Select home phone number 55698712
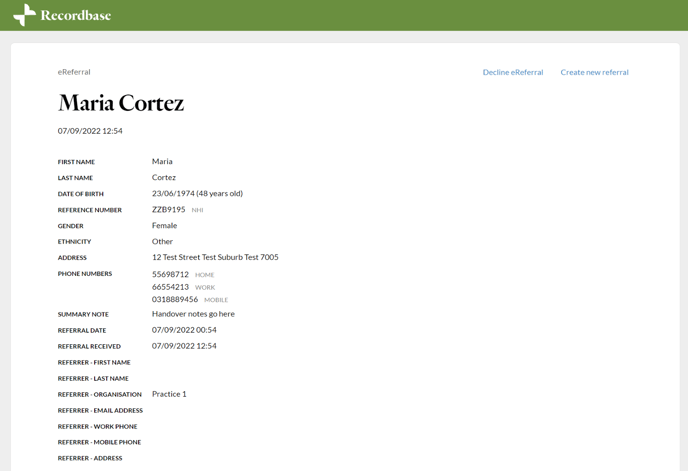The image size is (688, 471). coord(170,274)
